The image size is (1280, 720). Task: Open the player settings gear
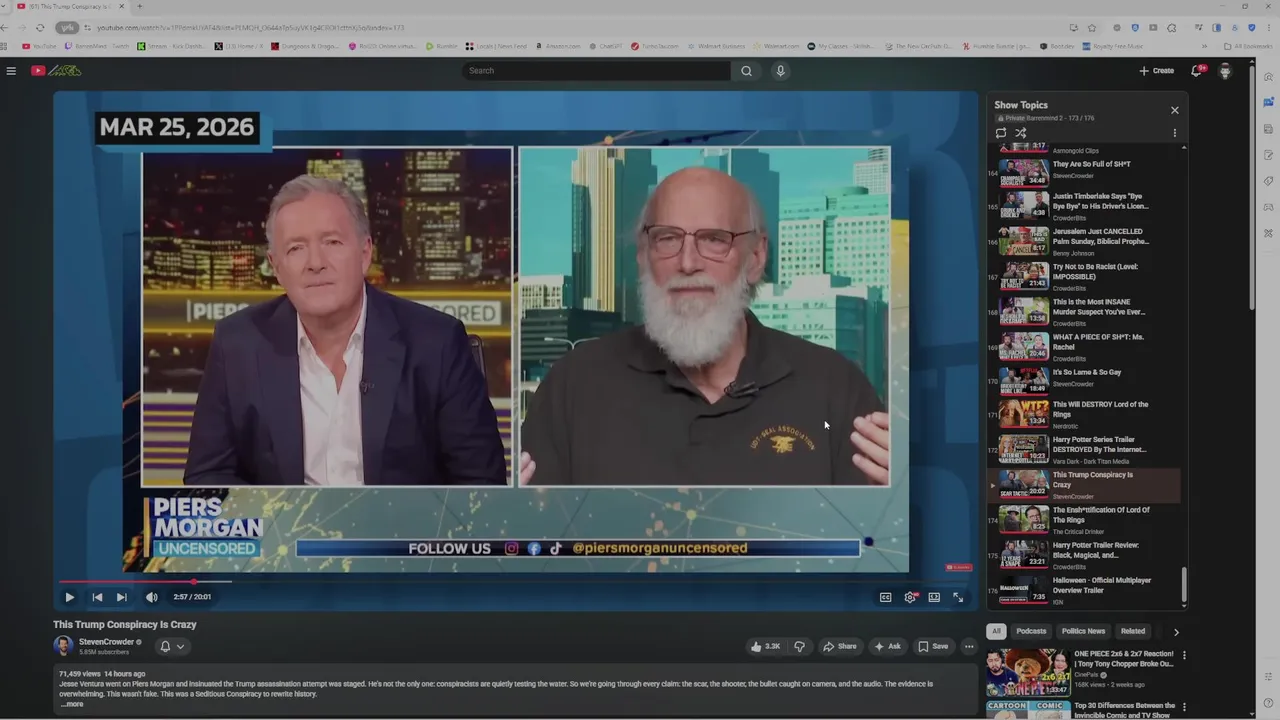[x=910, y=597]
